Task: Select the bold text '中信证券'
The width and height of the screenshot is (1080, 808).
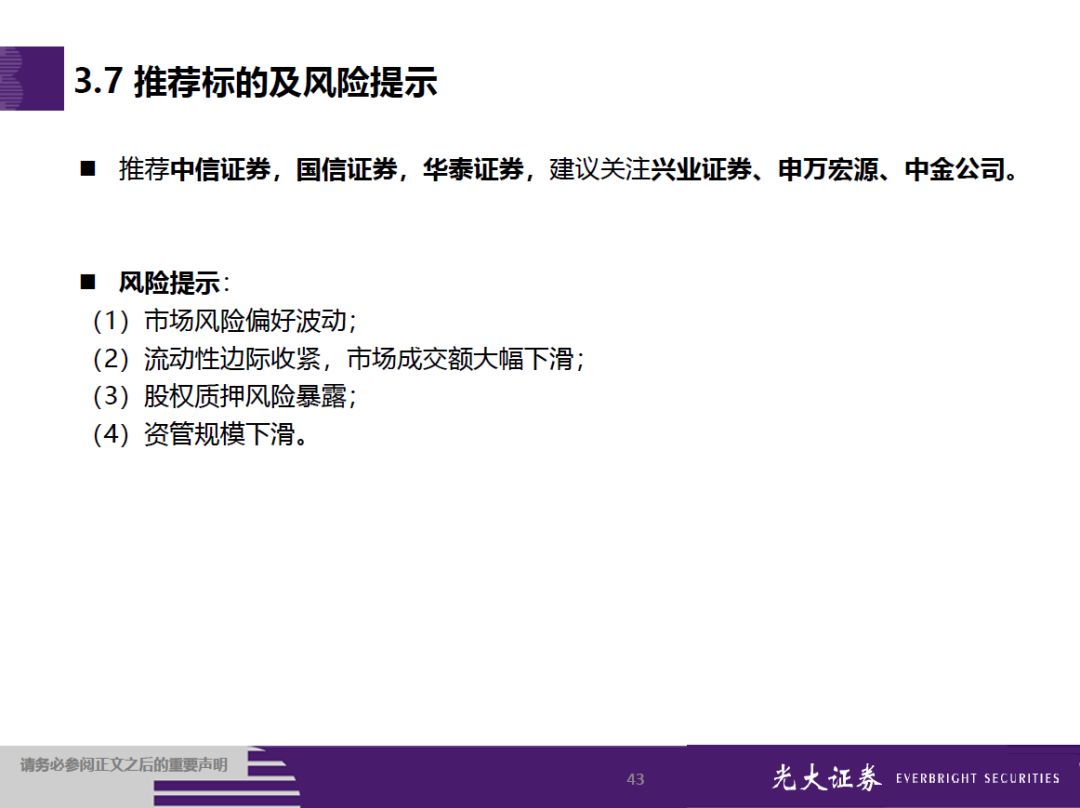Action: pos(220,169)
